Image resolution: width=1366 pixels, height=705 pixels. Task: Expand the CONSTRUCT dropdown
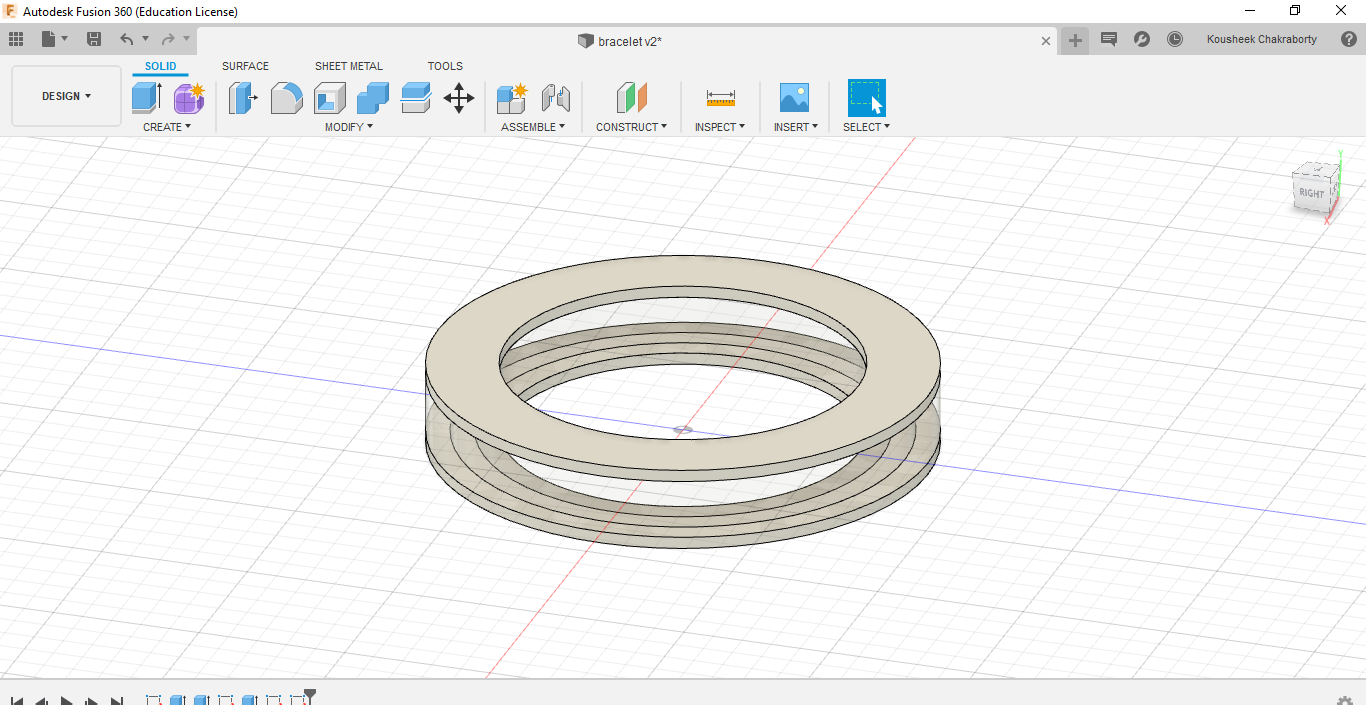tap(631, 127)
